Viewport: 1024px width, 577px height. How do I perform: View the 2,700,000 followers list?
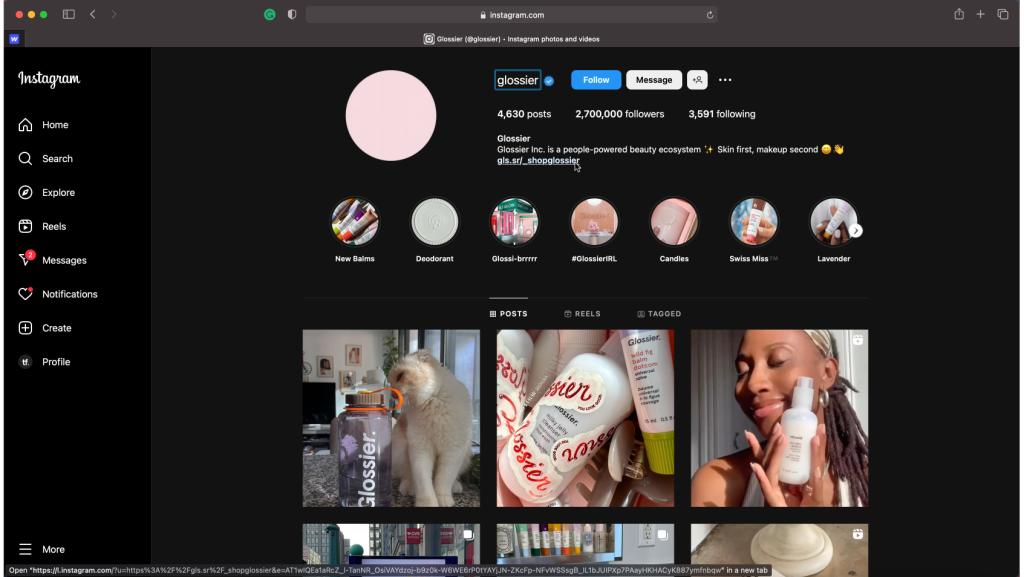point(620,114)
